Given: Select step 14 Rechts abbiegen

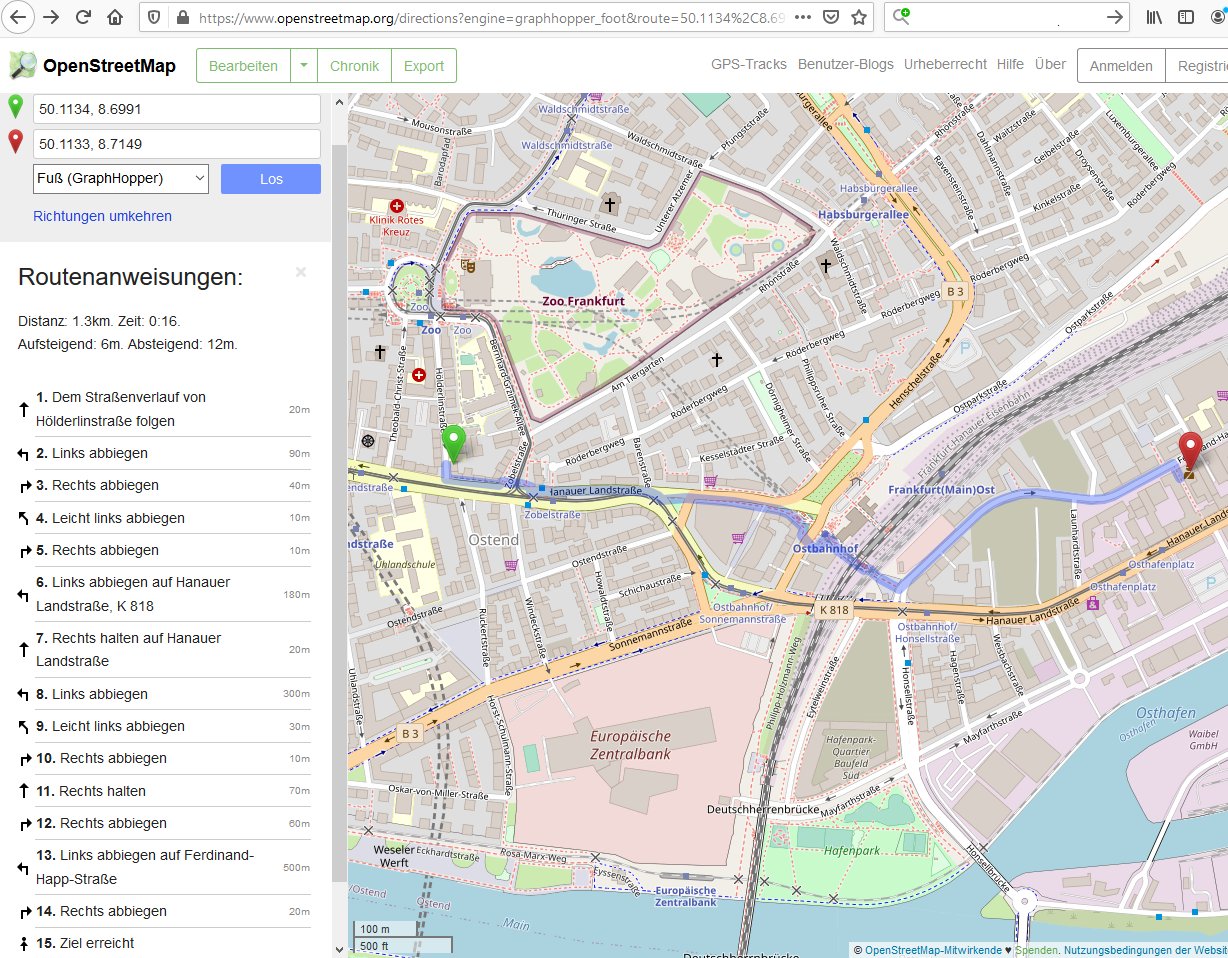Looking at the screenshot, I should (166, 911).
